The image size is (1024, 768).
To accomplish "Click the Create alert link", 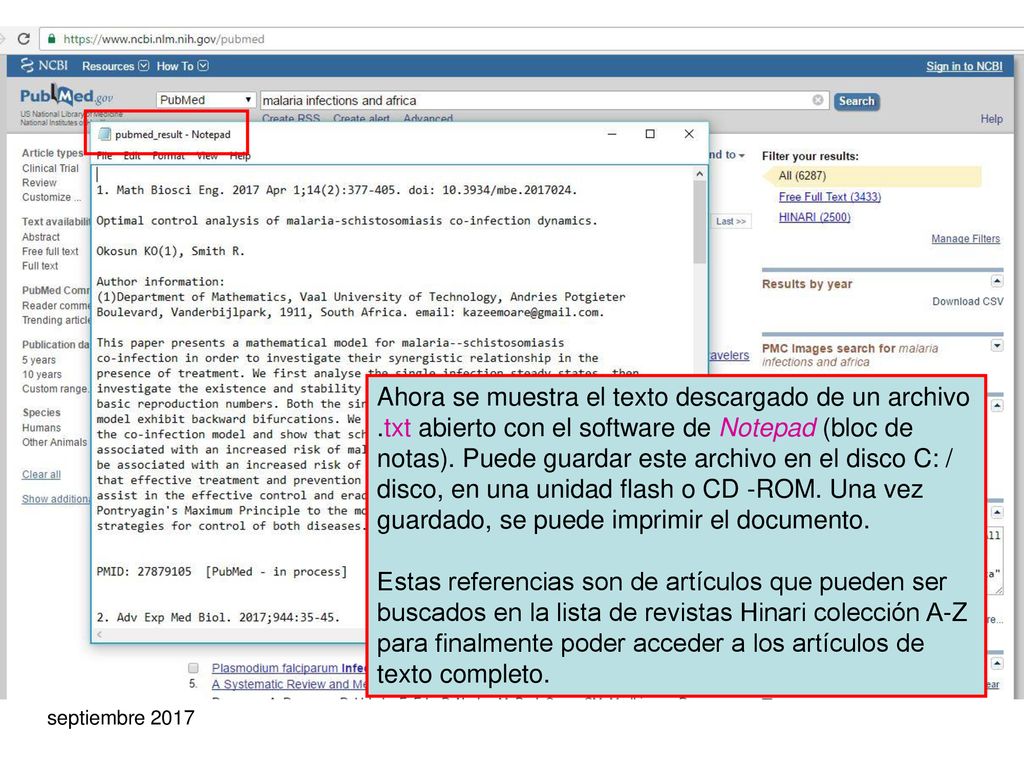I will 361,118.
